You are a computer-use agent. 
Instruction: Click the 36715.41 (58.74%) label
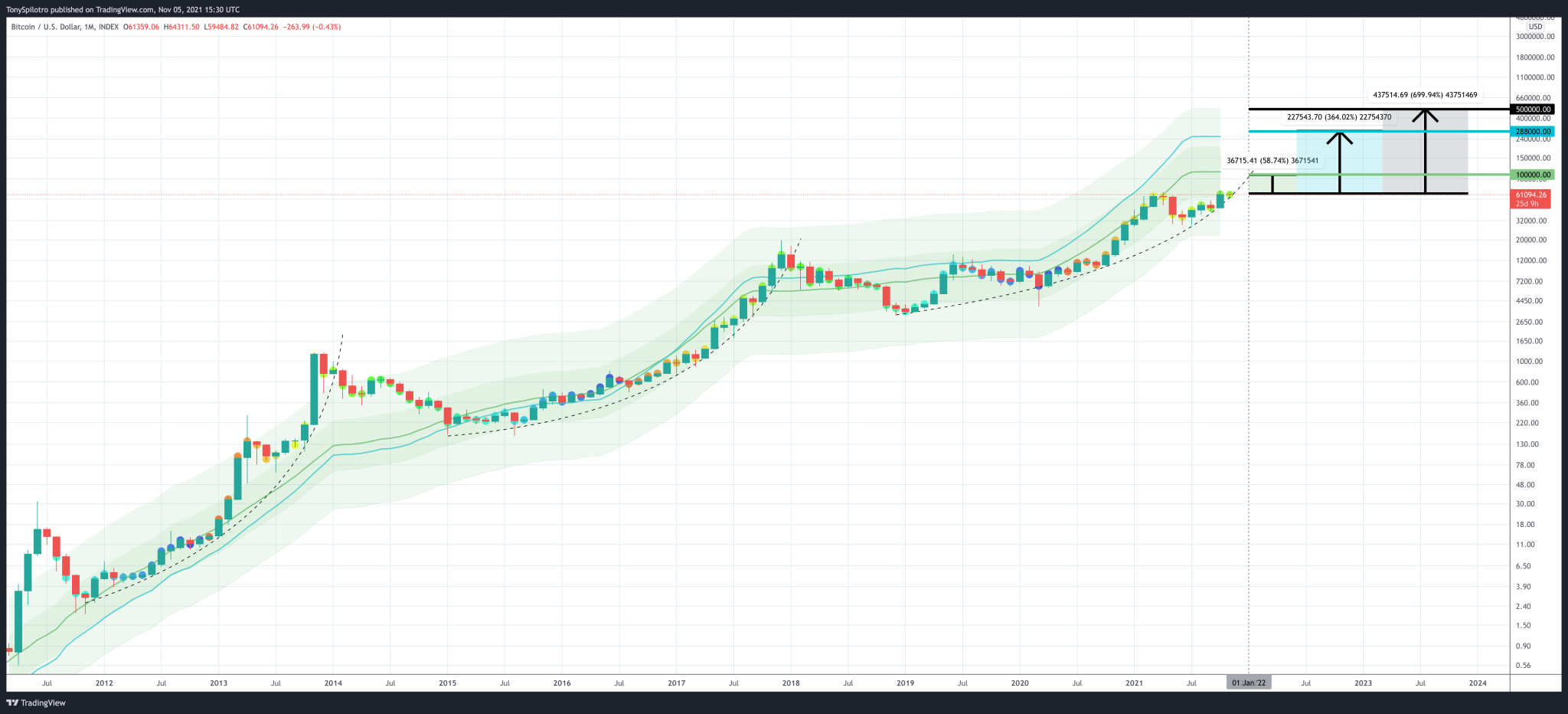pos(1271,161)
